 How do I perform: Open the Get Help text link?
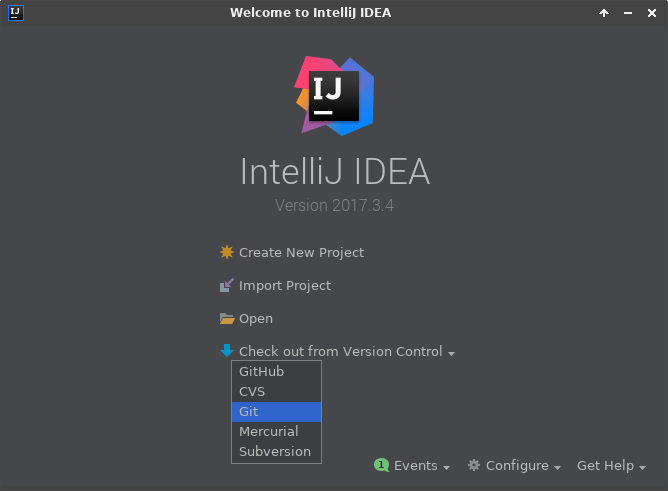click(x=605, y=466)
